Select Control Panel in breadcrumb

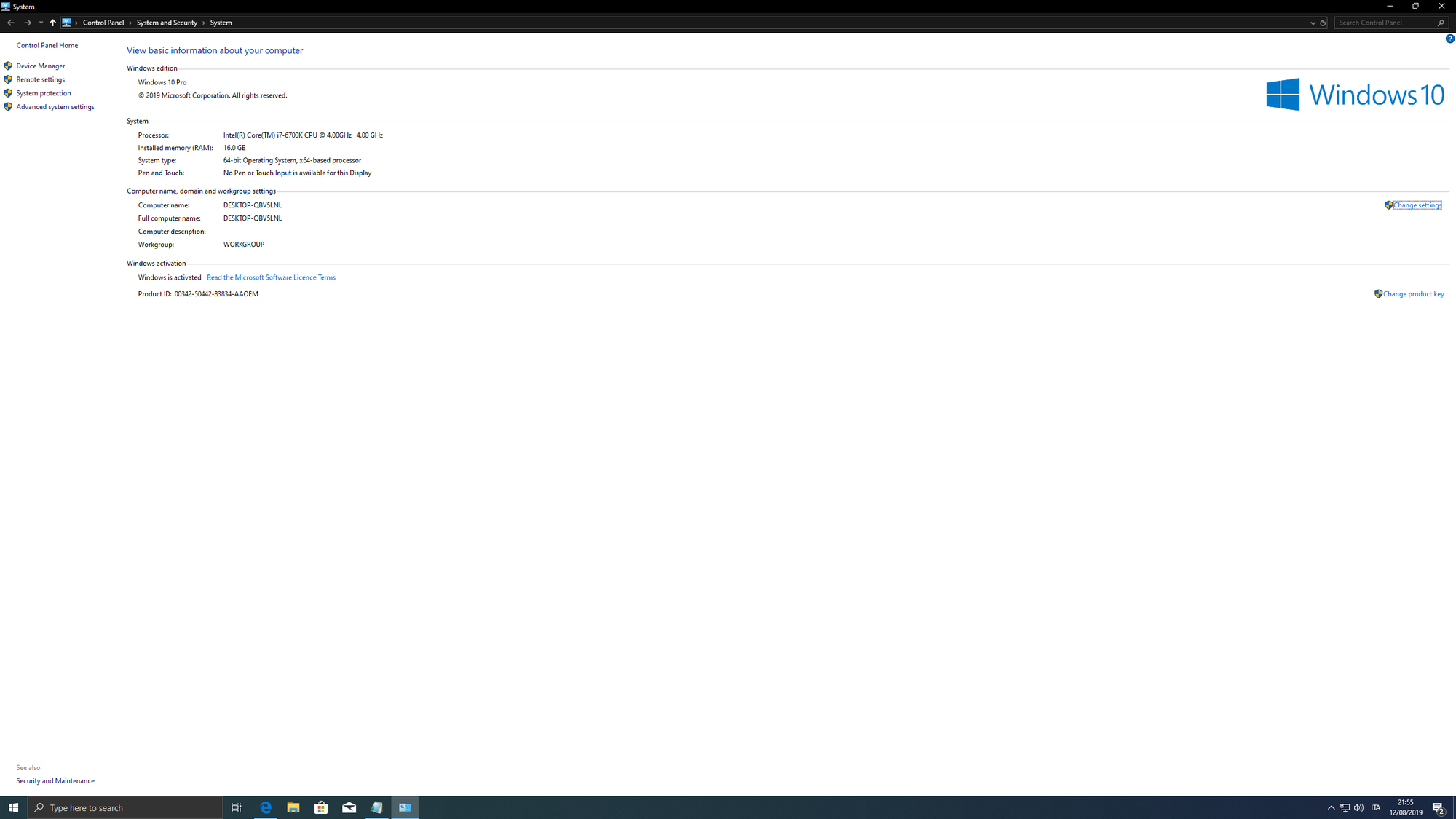pyautogui.click(x=103, y=23)
